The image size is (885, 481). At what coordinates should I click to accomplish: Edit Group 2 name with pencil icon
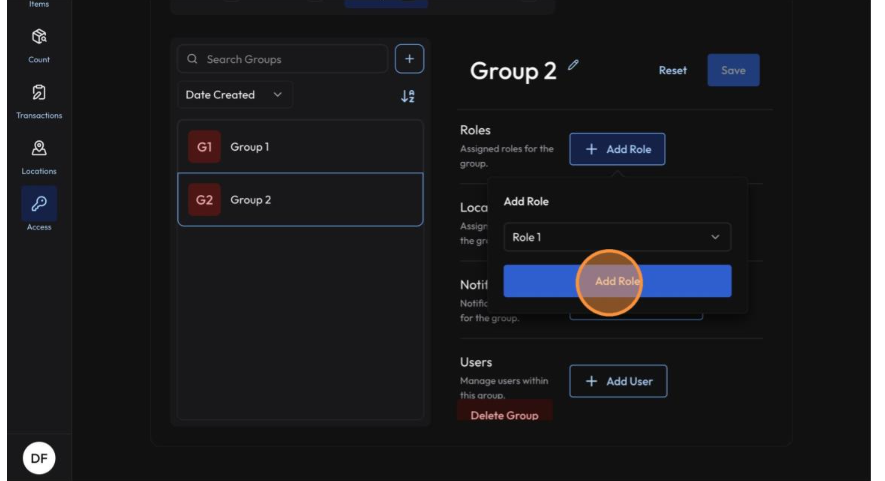573,65
